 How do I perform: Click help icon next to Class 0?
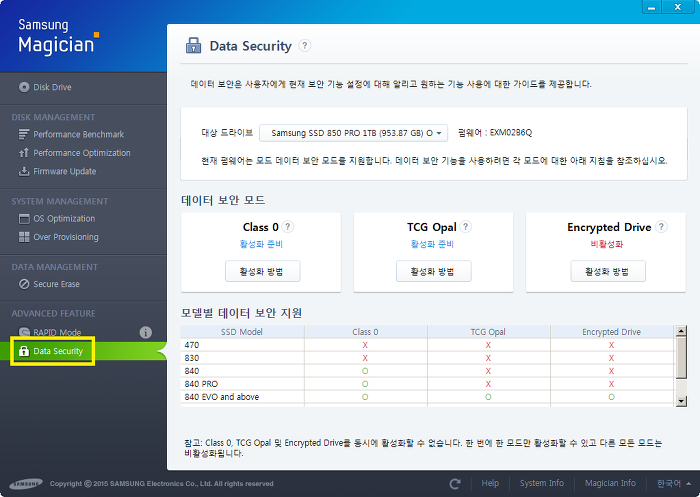tap(288, 227)
